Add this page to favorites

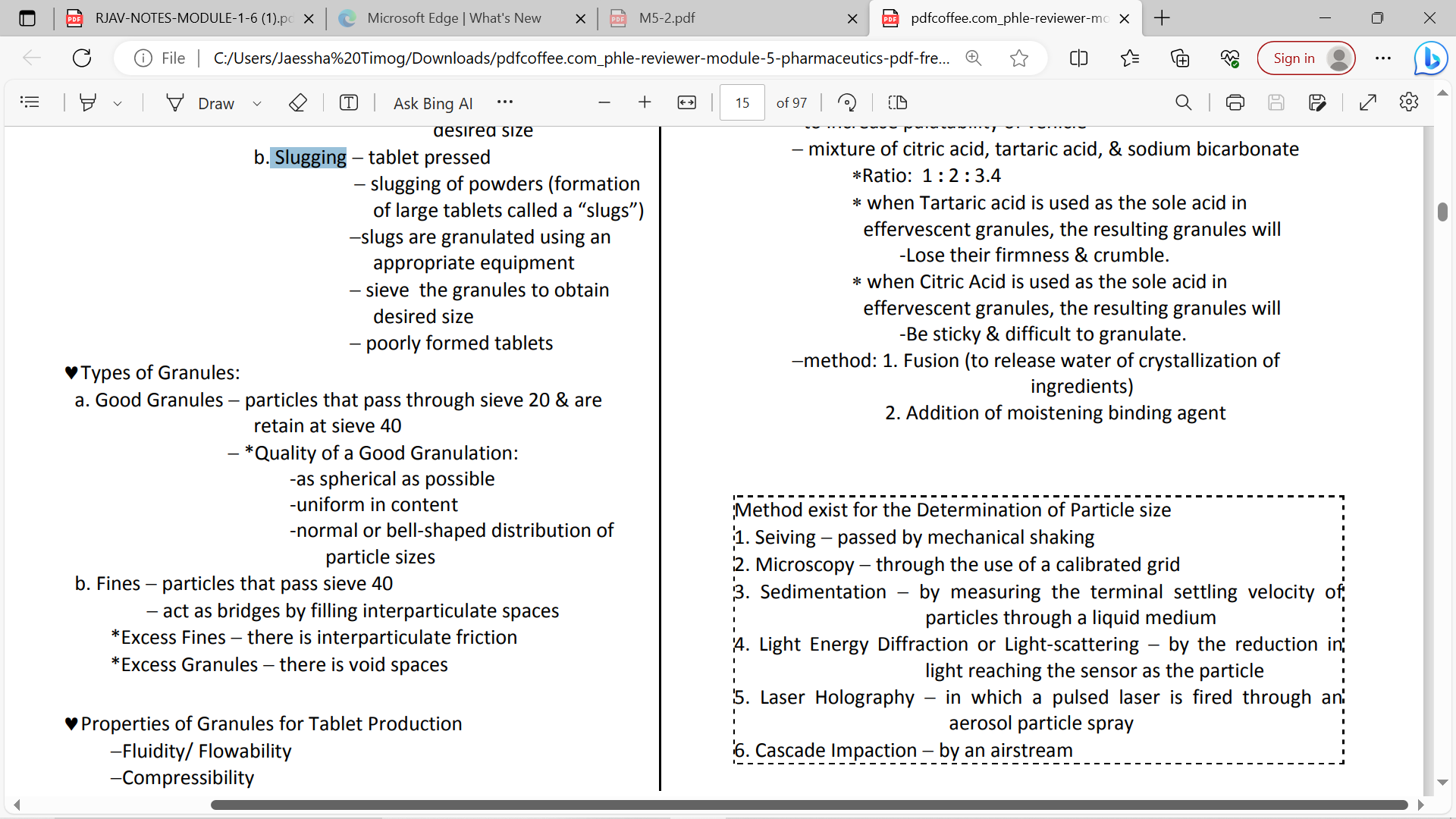(x=1019, y=58)
